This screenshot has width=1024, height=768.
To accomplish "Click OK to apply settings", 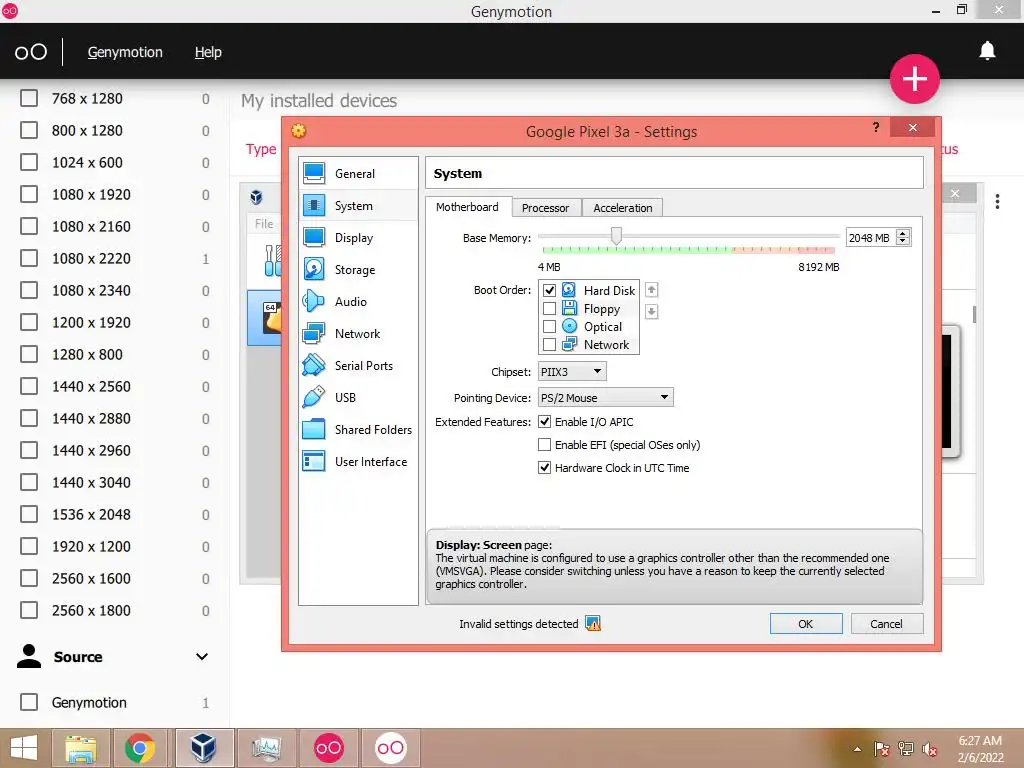I will [x=806, y=624].
